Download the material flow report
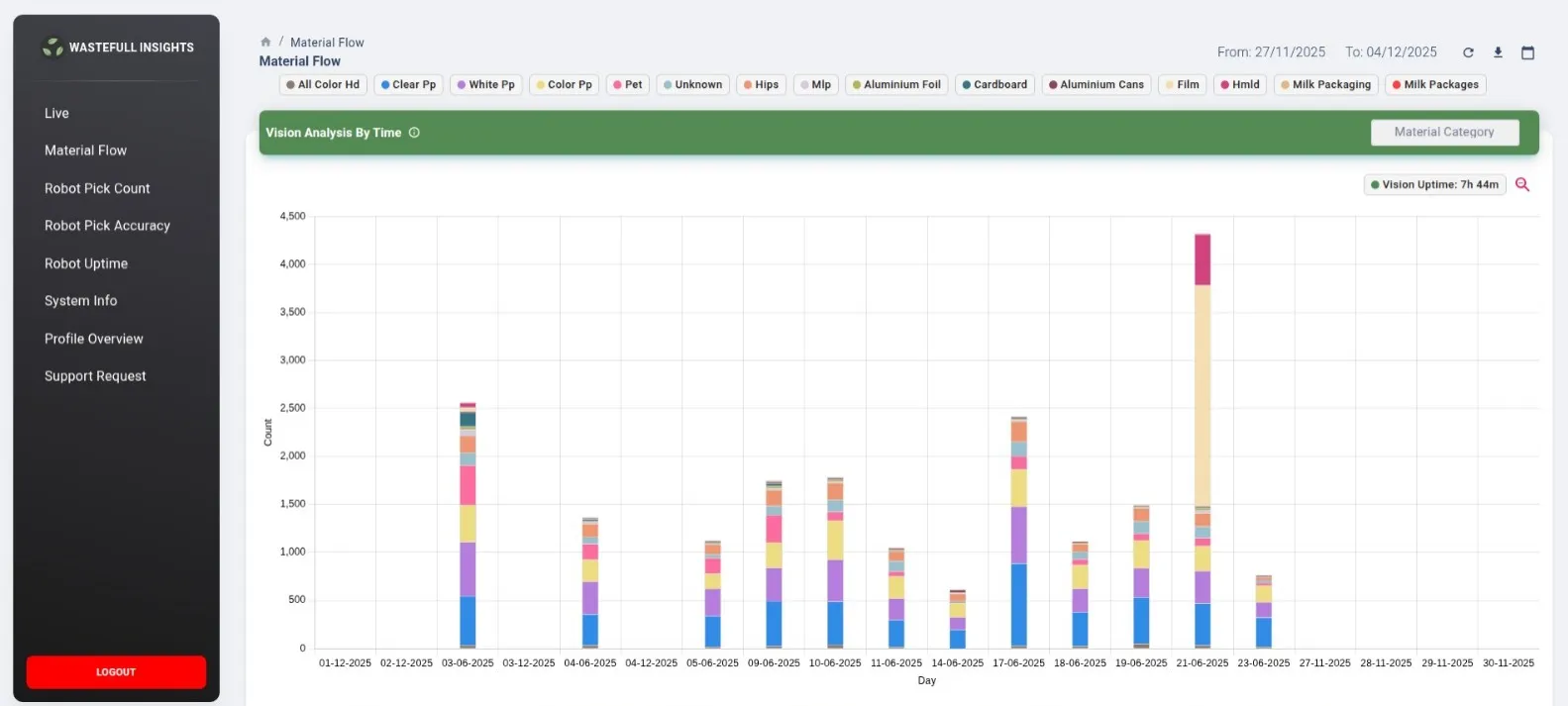 [x=1498, y=52]
